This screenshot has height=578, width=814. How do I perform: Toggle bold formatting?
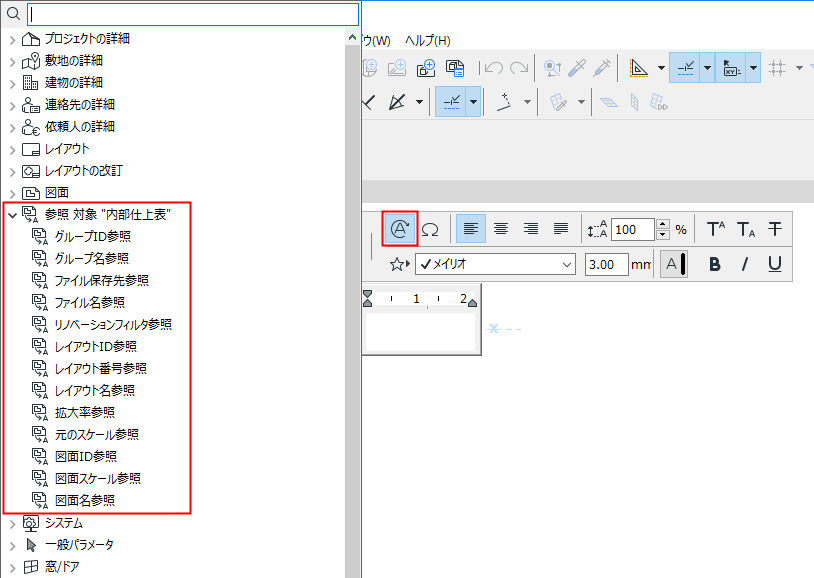[715, 264]
